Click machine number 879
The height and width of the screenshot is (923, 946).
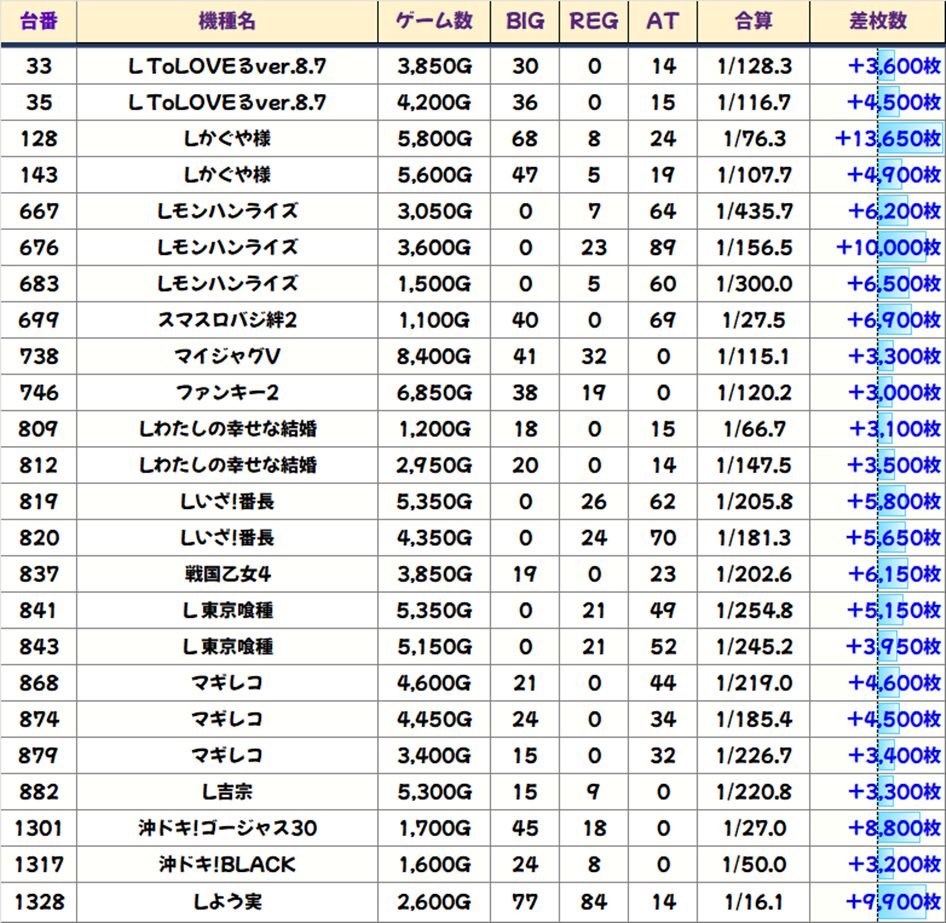(x=39, y=755)
